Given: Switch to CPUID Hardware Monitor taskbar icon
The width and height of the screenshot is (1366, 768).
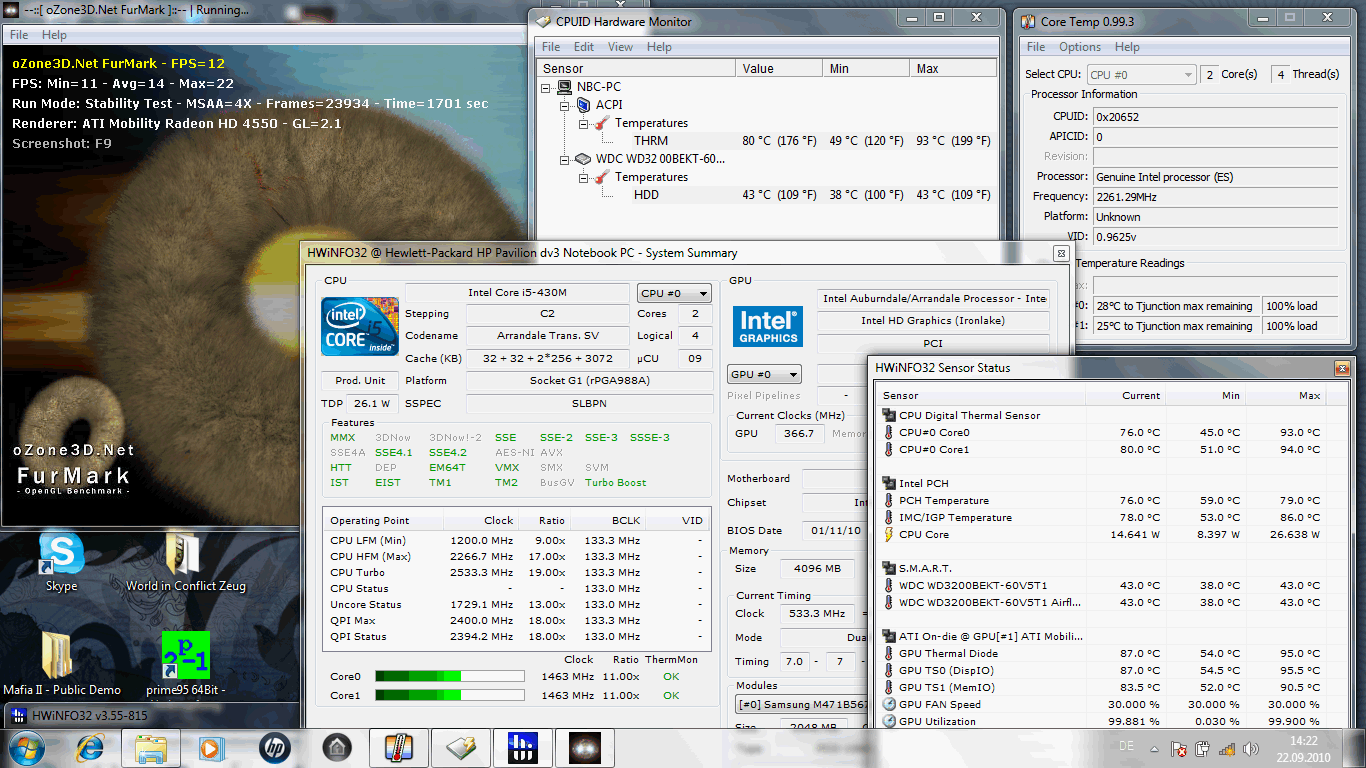Looking at the screenshot, I should (x=460, y=748).
